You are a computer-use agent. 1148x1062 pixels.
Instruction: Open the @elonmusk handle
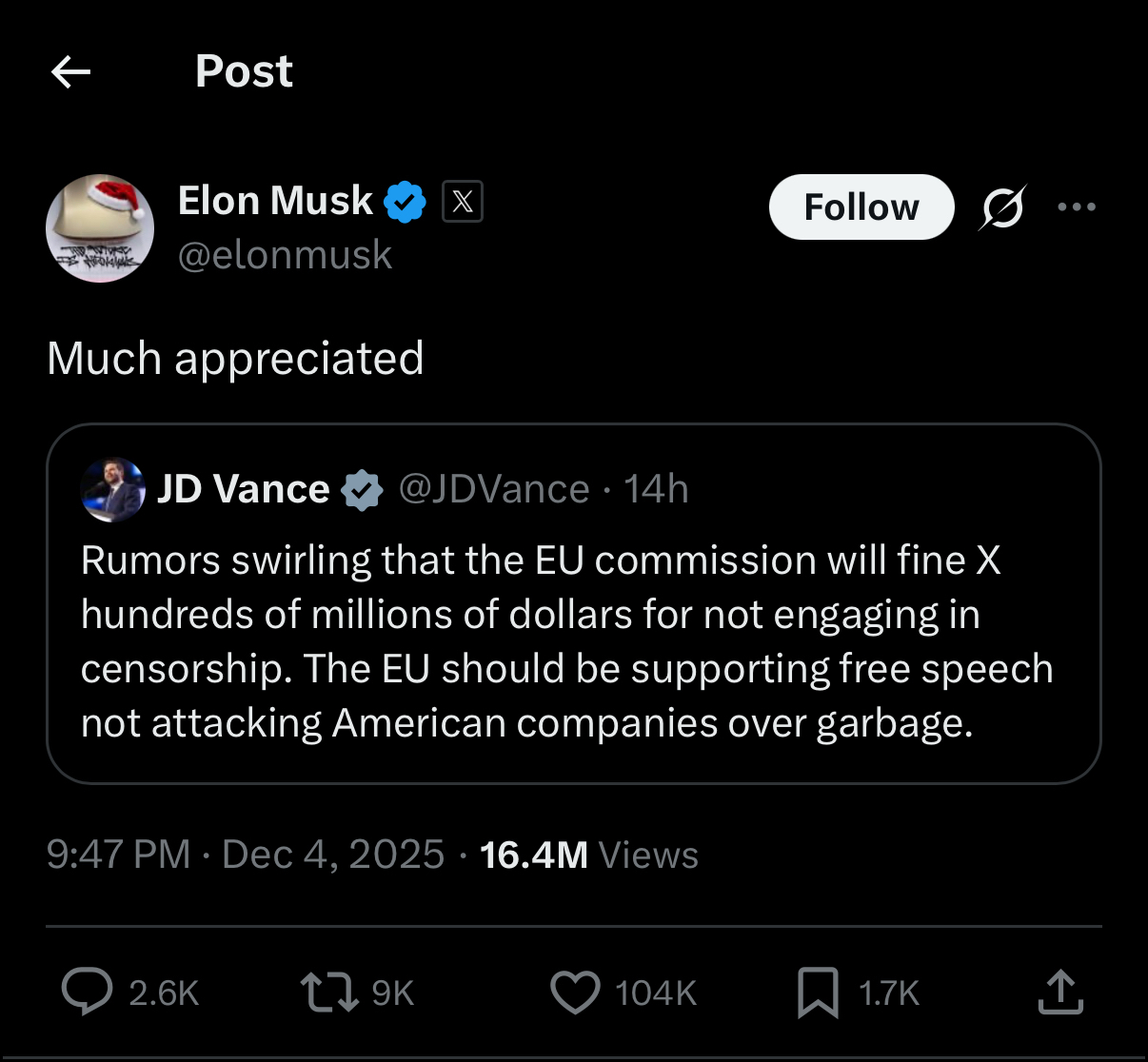pos(285,255)
